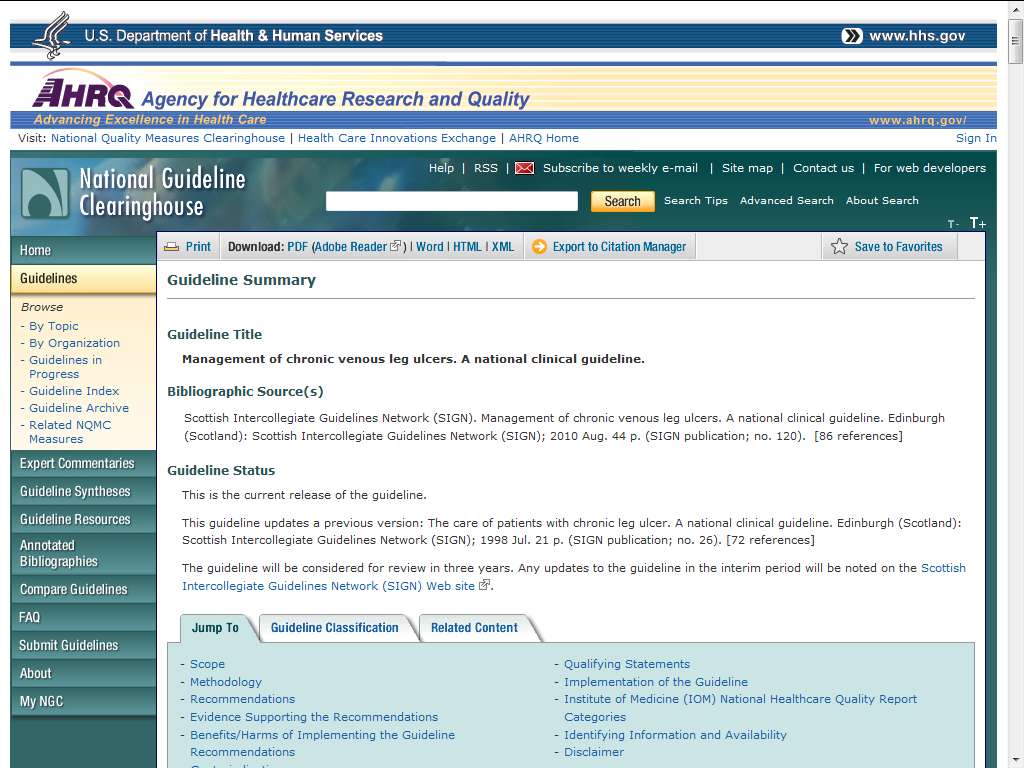The width and height of the screenshot is (1024, 768).
Task: Download the guideline as Word
Action: coord(430,247)
